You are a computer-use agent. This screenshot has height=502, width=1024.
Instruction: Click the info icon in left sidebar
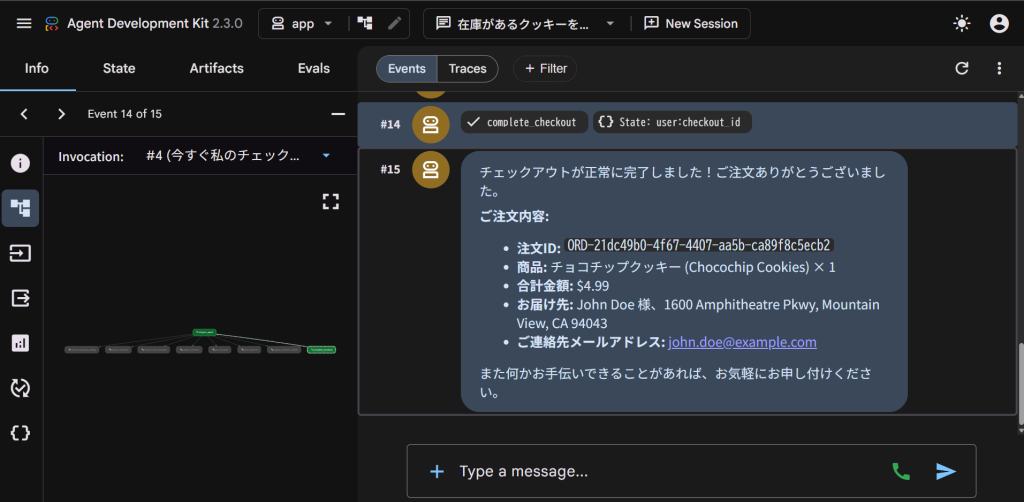[x=20, y=163]
